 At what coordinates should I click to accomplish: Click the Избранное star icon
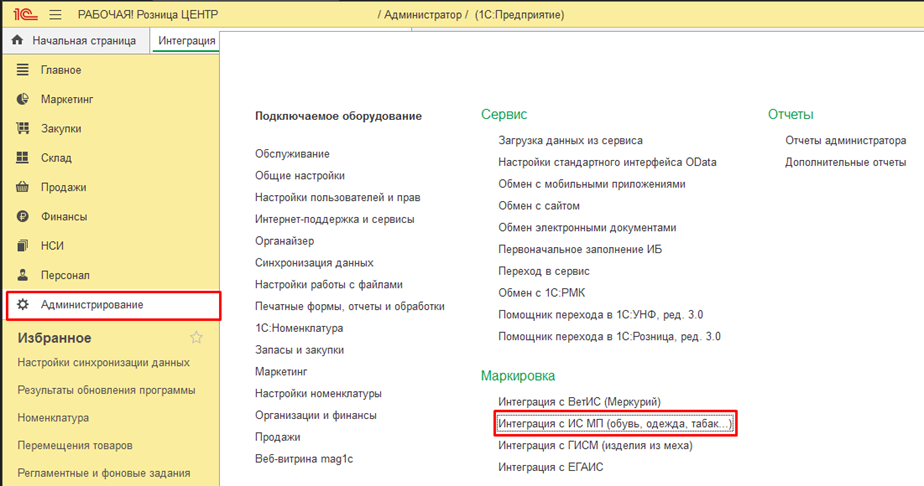tap(196, 337)
